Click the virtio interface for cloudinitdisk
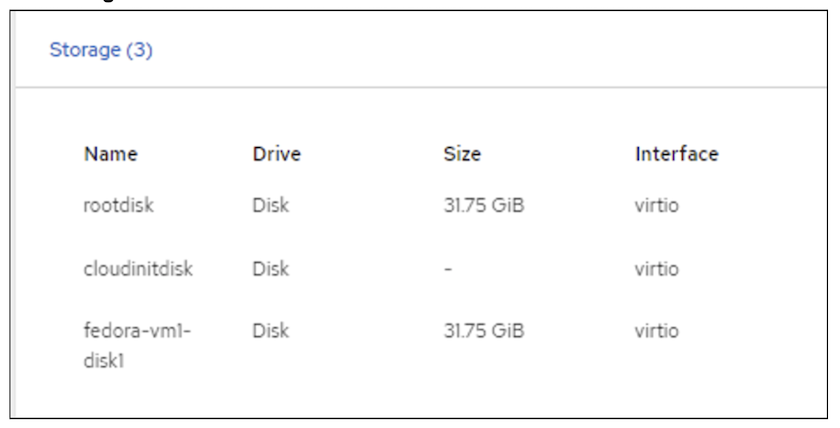The width and height of the screenshot is (840, 428). [x=657, y=268]
